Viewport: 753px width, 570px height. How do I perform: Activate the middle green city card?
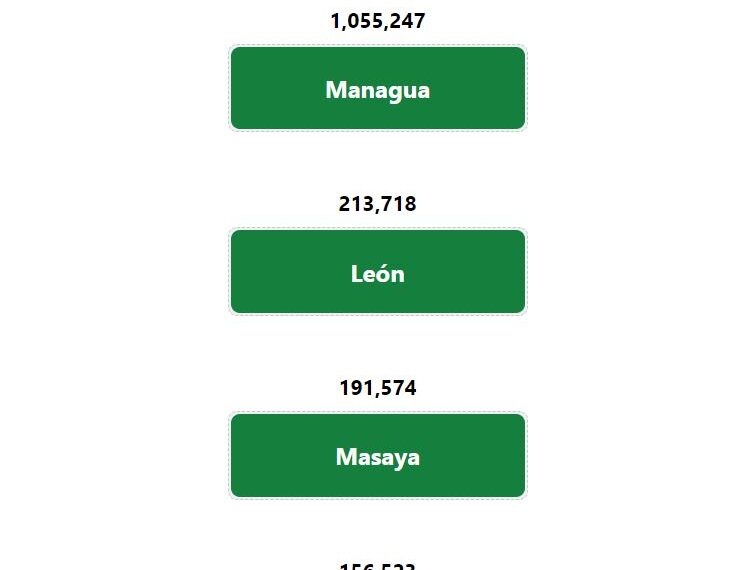pos(378,272)
